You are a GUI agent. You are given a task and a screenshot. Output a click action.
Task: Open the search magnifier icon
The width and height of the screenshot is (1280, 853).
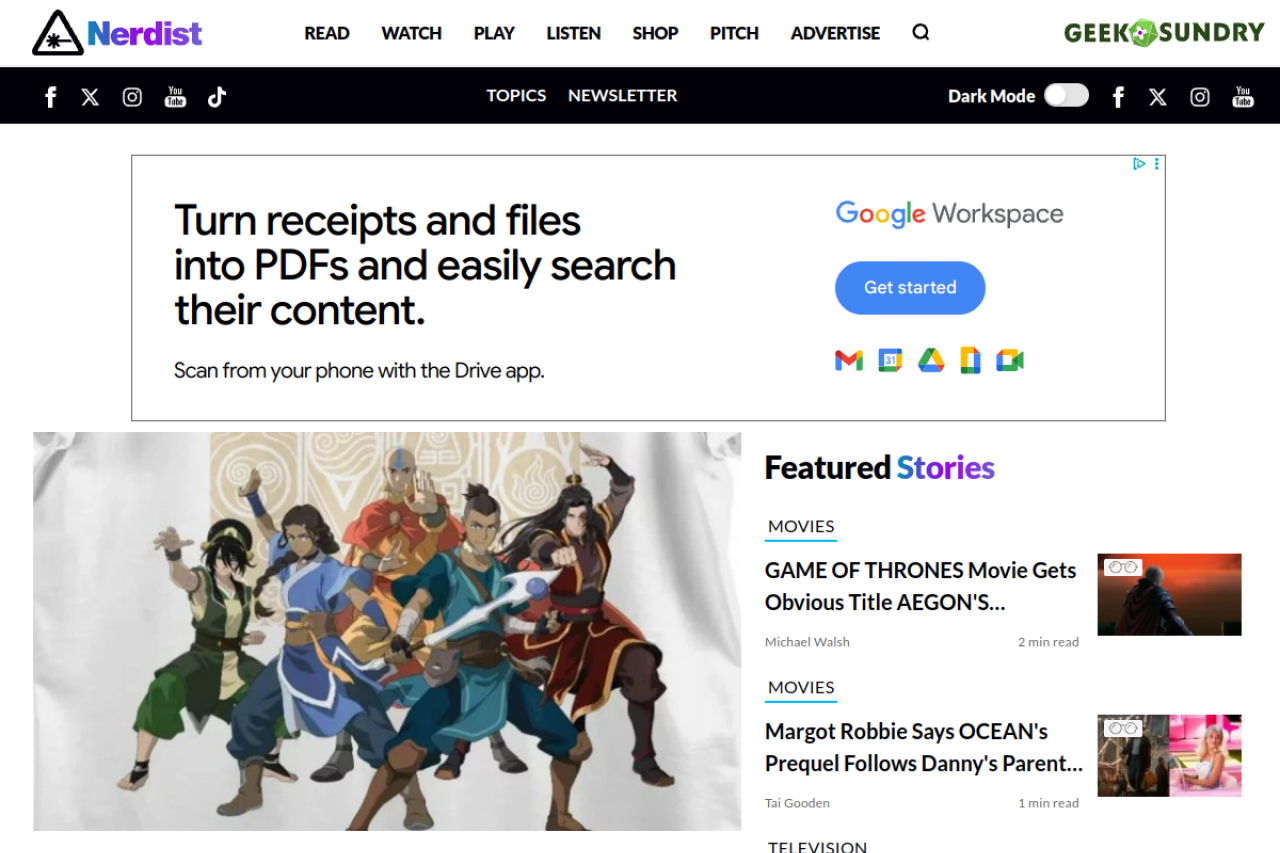[921, 32]
